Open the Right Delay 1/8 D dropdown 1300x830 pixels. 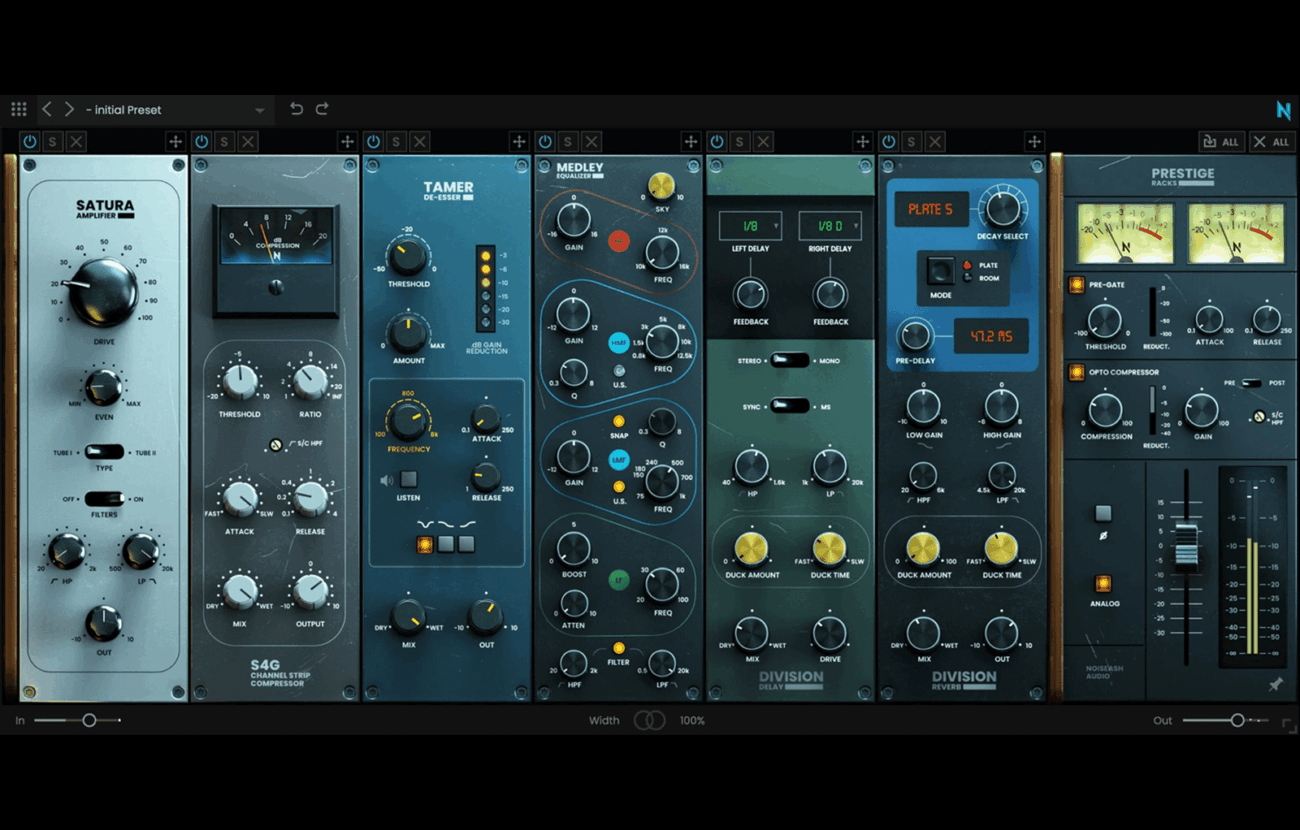830,226
